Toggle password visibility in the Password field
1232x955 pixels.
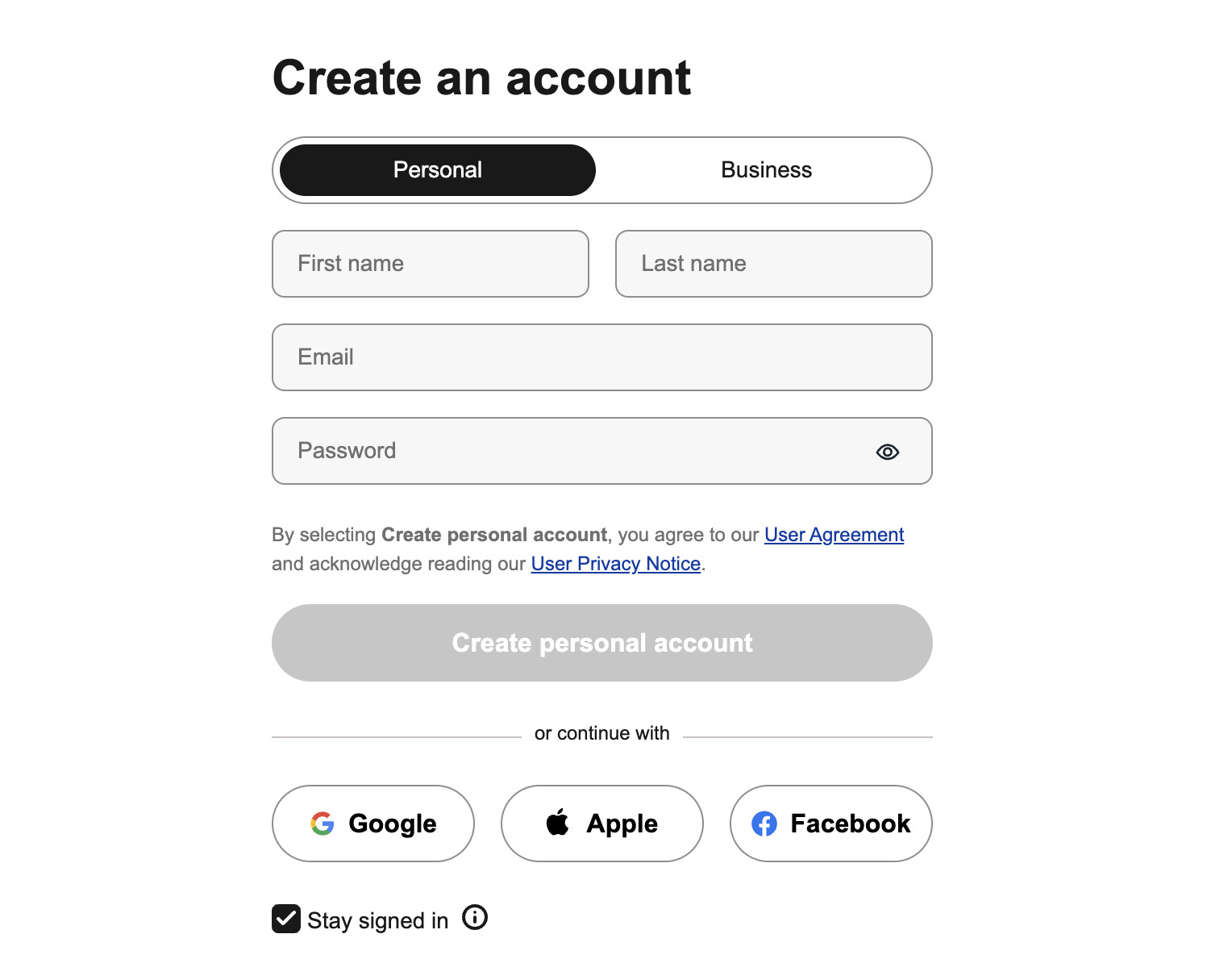[x=887, y=452]
